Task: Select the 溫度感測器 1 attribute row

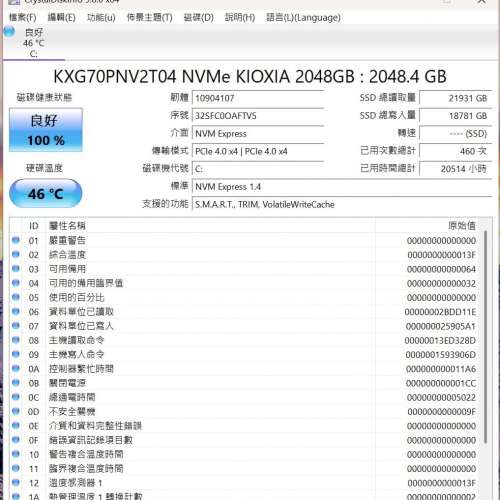Action: [x=245, y=483]
